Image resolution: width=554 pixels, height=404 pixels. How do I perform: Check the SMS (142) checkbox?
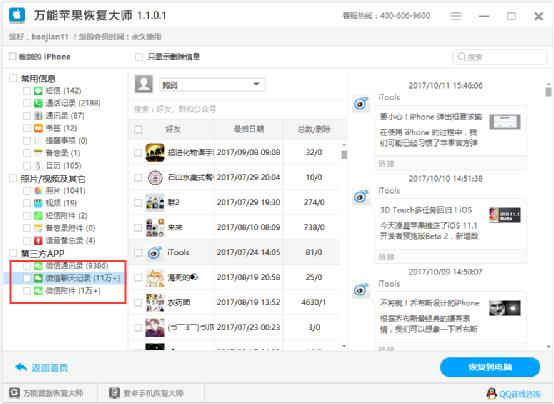(27, 91)
